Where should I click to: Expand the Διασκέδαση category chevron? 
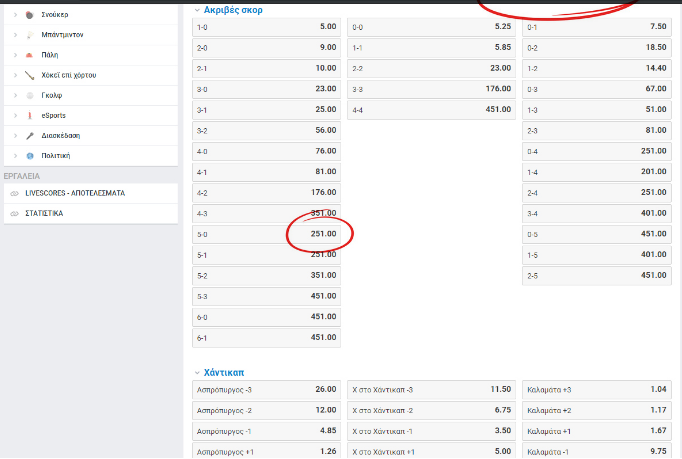click(x=15, y=136)
